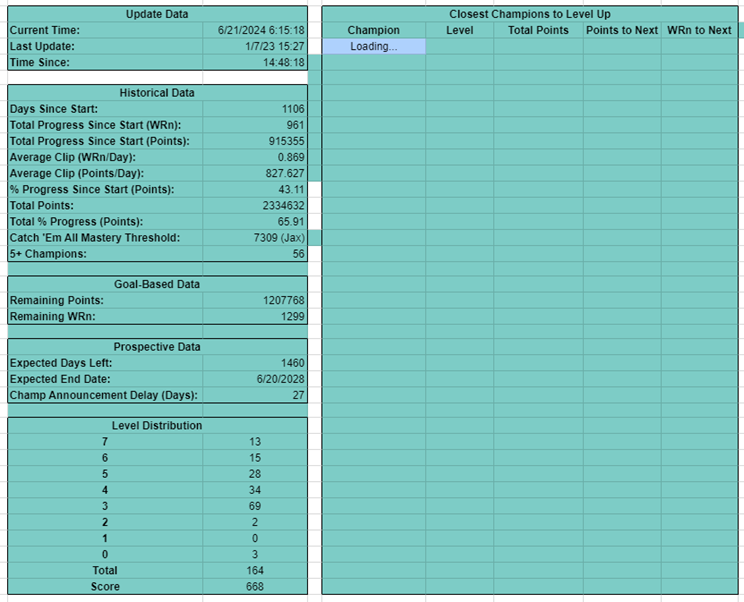This screenshot has height=602, width=744.
Task: Click the level 6 count cell showing 15
Action: click(255, 458)
